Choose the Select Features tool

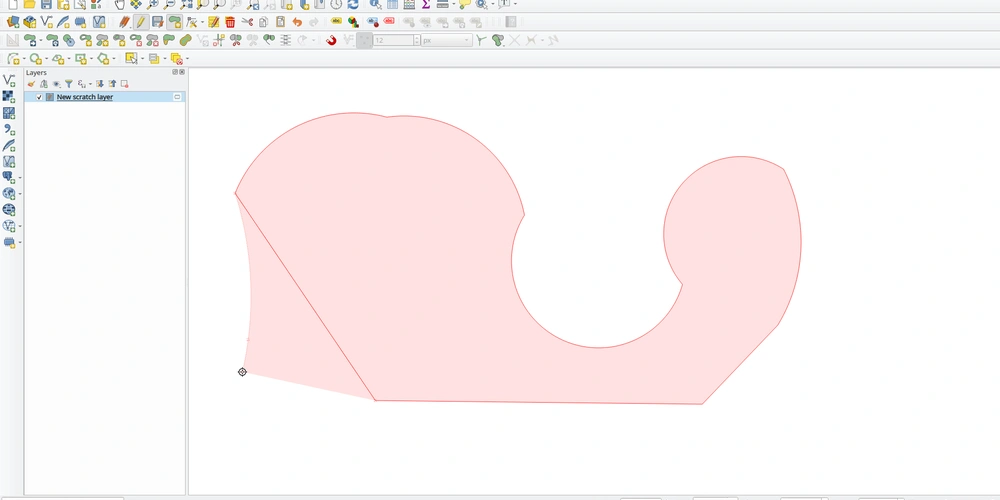131,58
